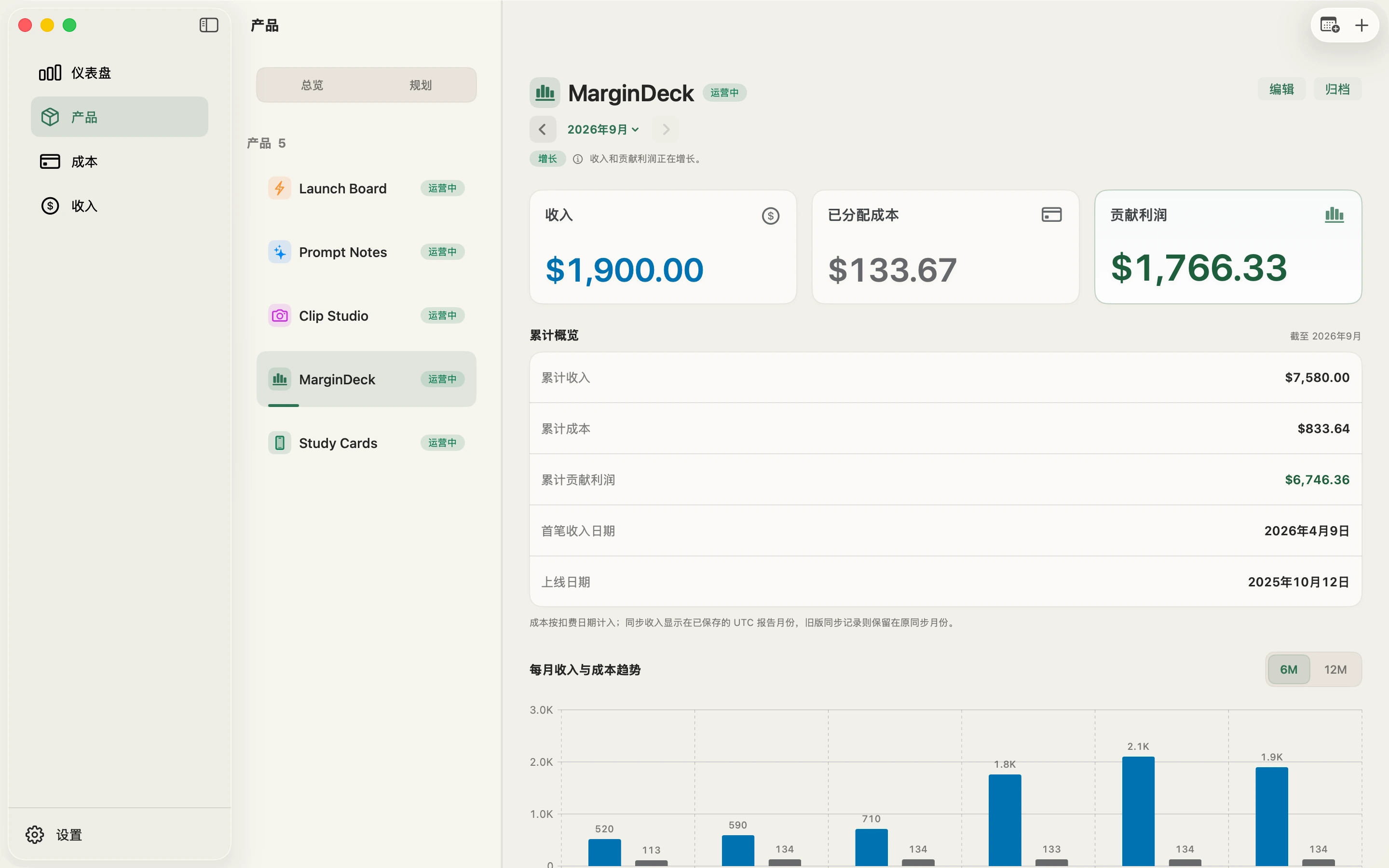1389x868 pixels.
Task: Go to next month arrow
Action: [x=666, y=129]
